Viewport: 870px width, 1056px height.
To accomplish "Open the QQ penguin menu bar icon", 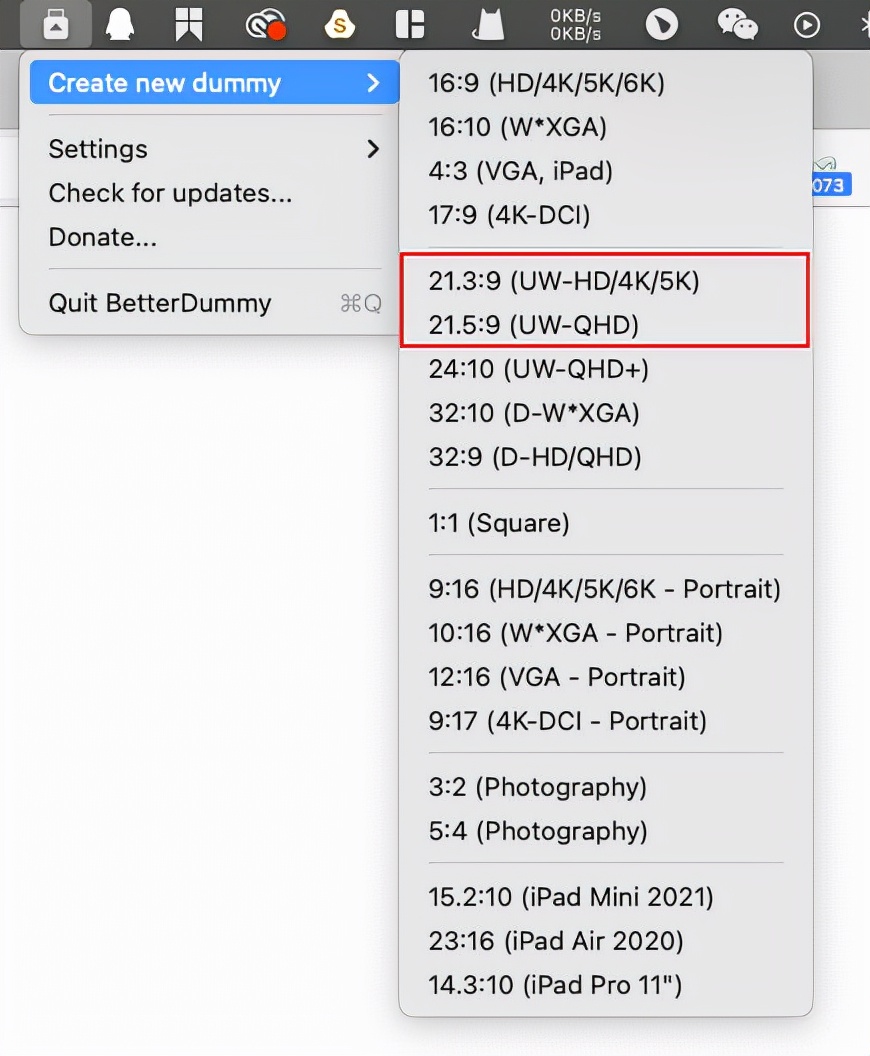I will coord(120,25).
